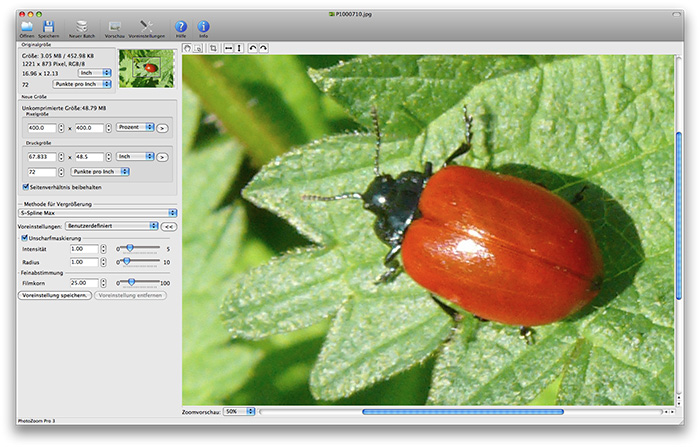Select the crop tool above the preview

[213, 48]
